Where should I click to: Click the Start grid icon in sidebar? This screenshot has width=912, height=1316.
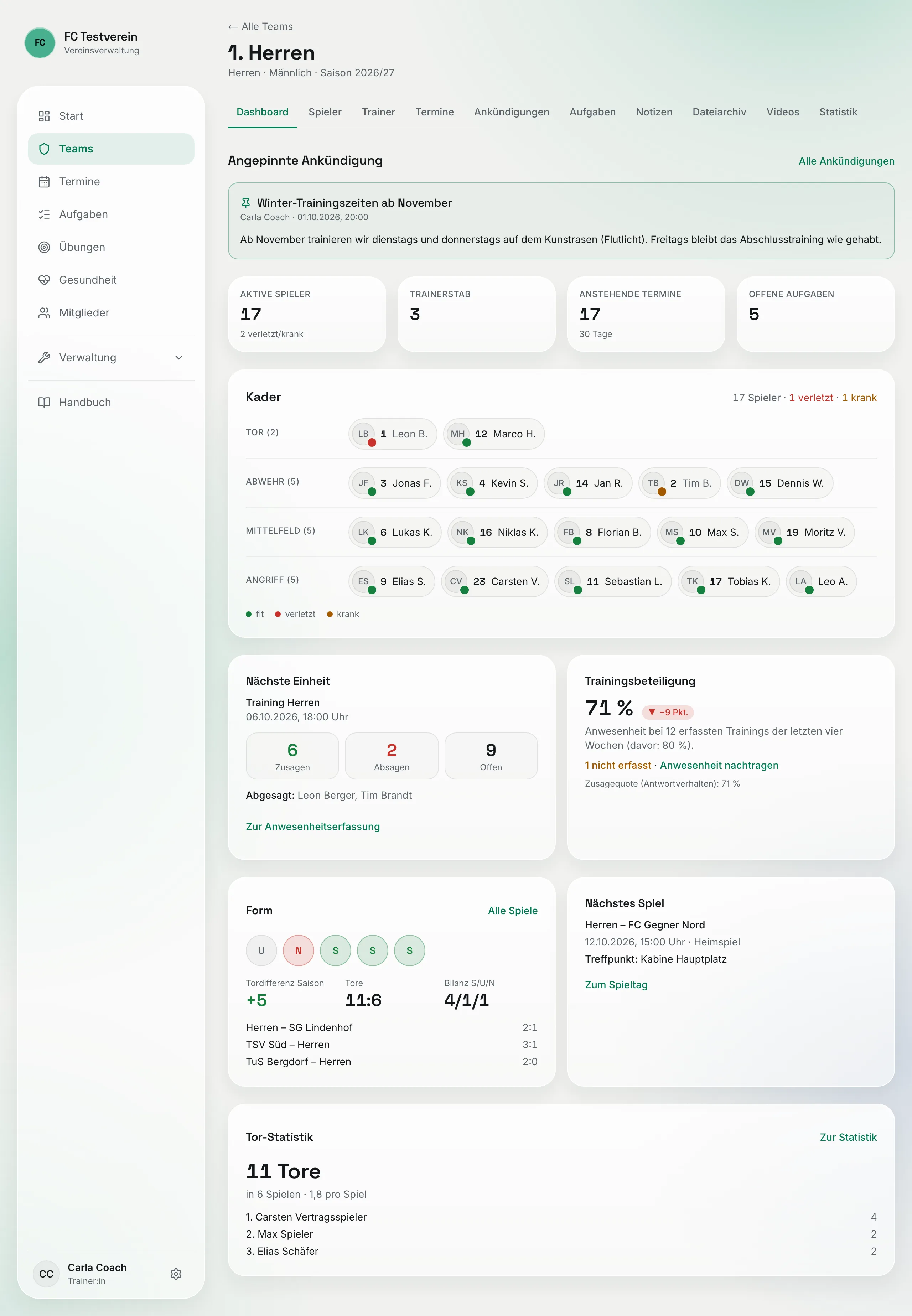tap(44, 116)
